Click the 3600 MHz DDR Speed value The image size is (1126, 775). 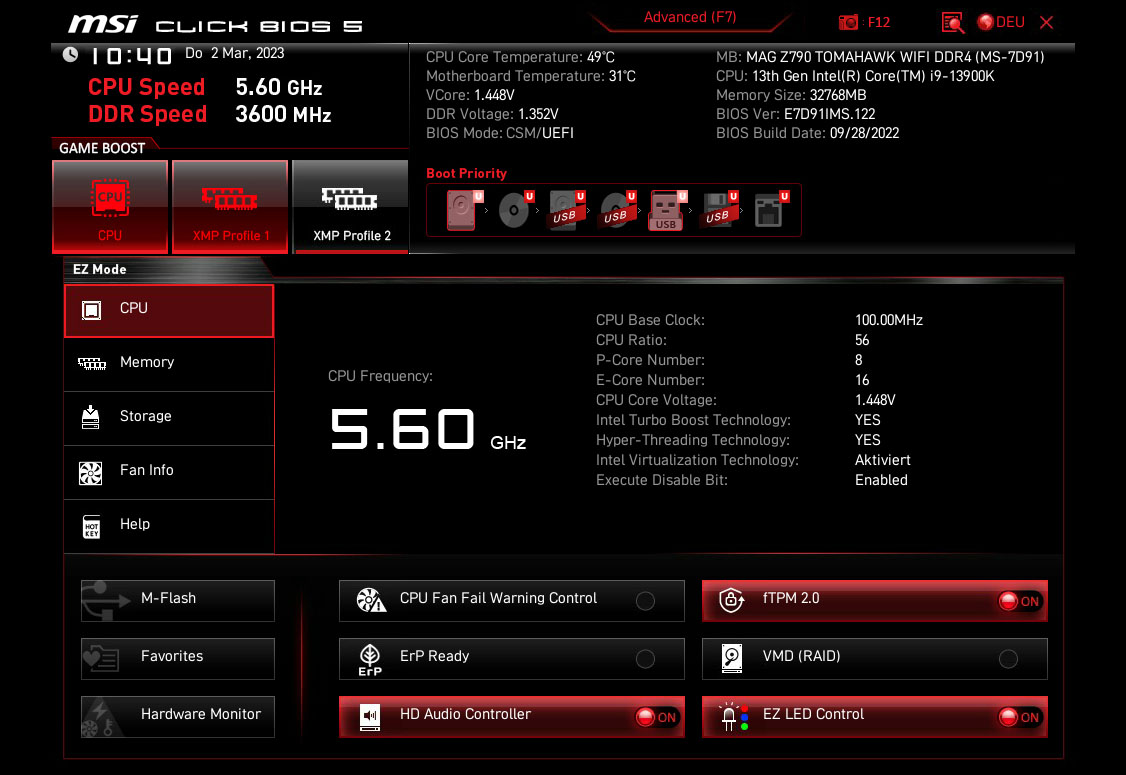point(283,114)
